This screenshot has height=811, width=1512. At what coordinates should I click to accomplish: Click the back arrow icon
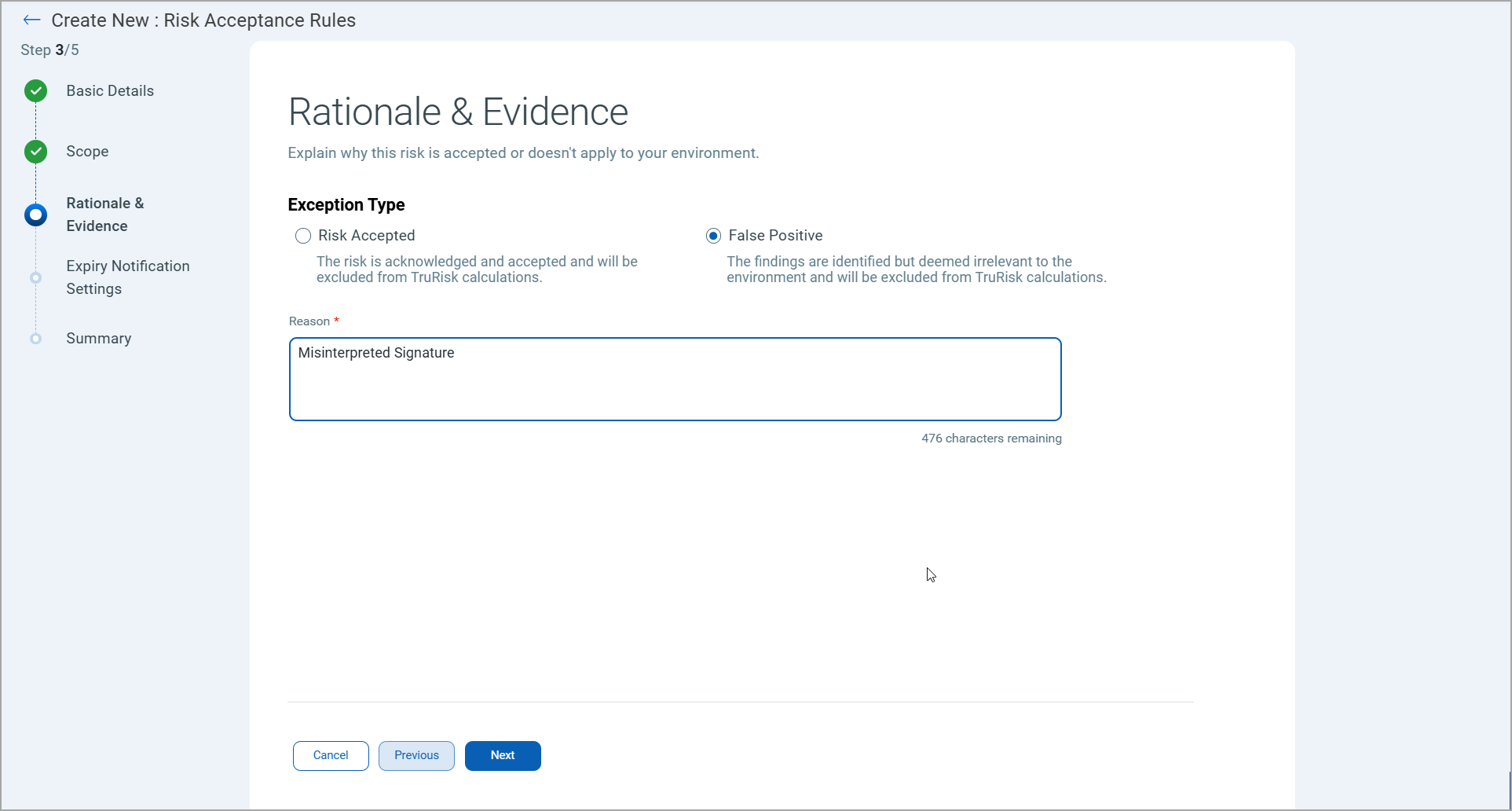pyautogui.click(x=31, y=20)
